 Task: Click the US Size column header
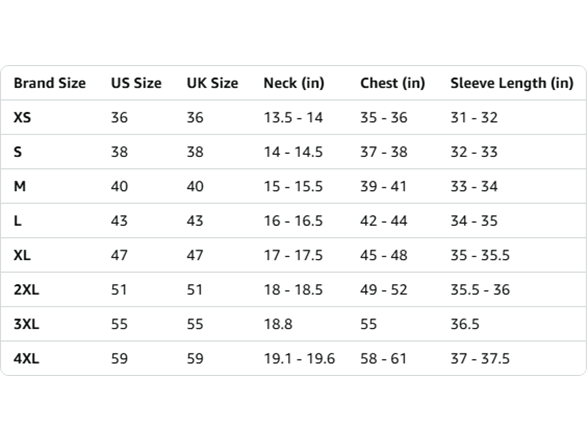tap(136, 83)
